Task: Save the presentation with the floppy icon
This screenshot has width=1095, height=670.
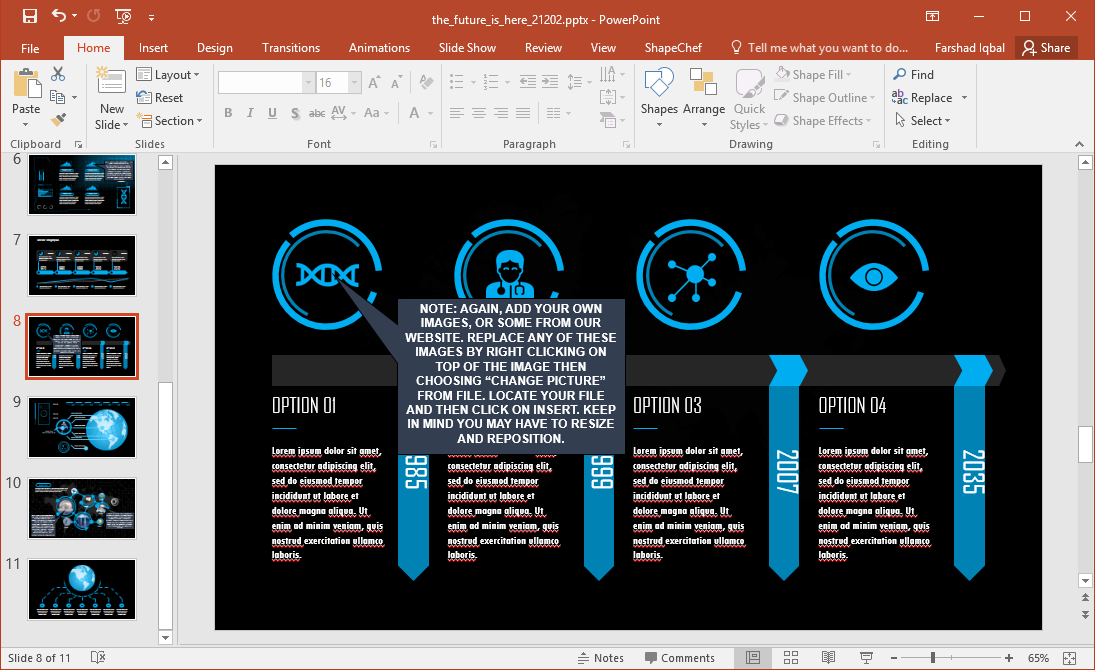Action: click(29, 16)
